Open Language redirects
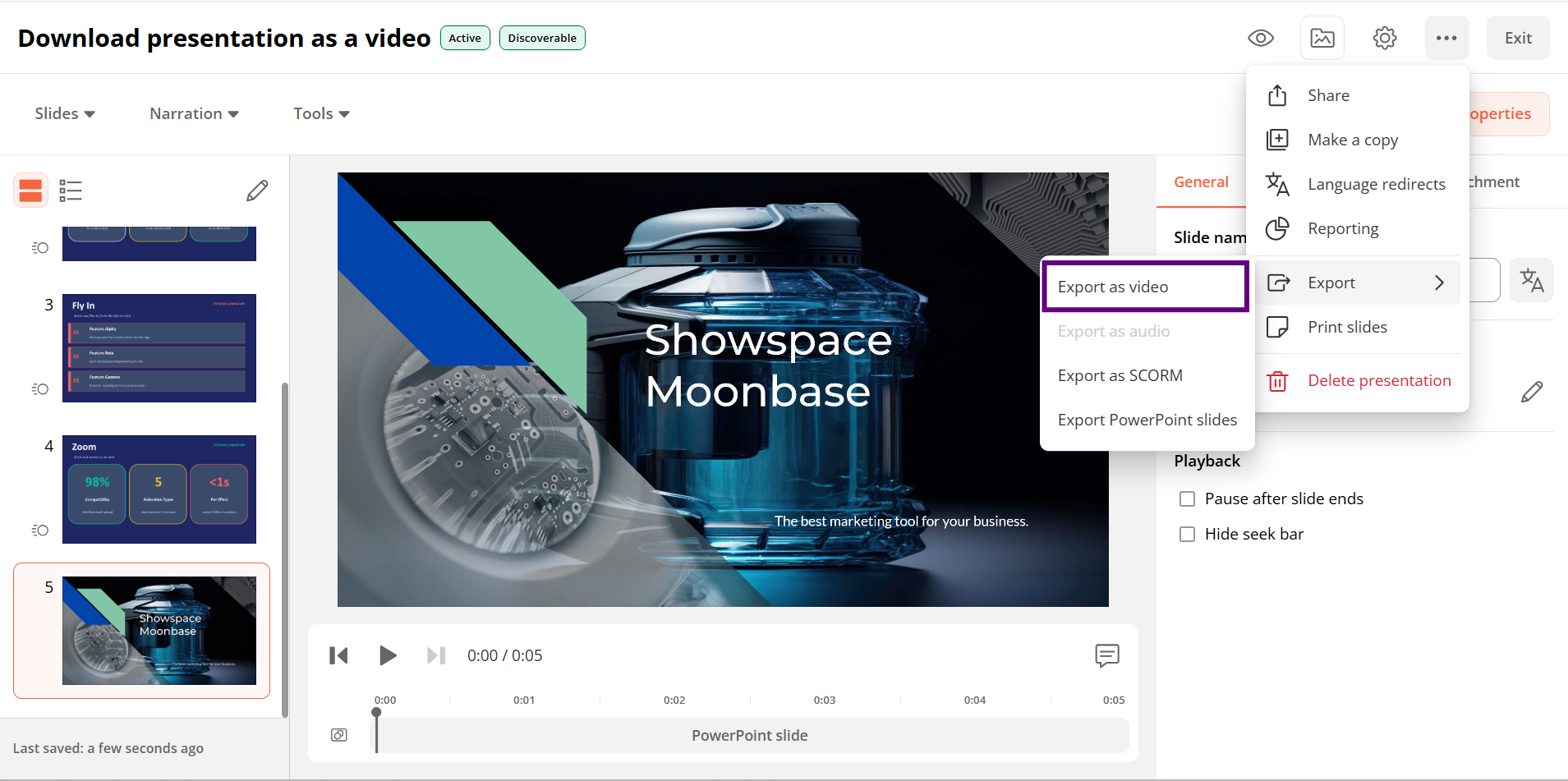The width and height of the screenshot is (1568, 781). (1357, 184)
